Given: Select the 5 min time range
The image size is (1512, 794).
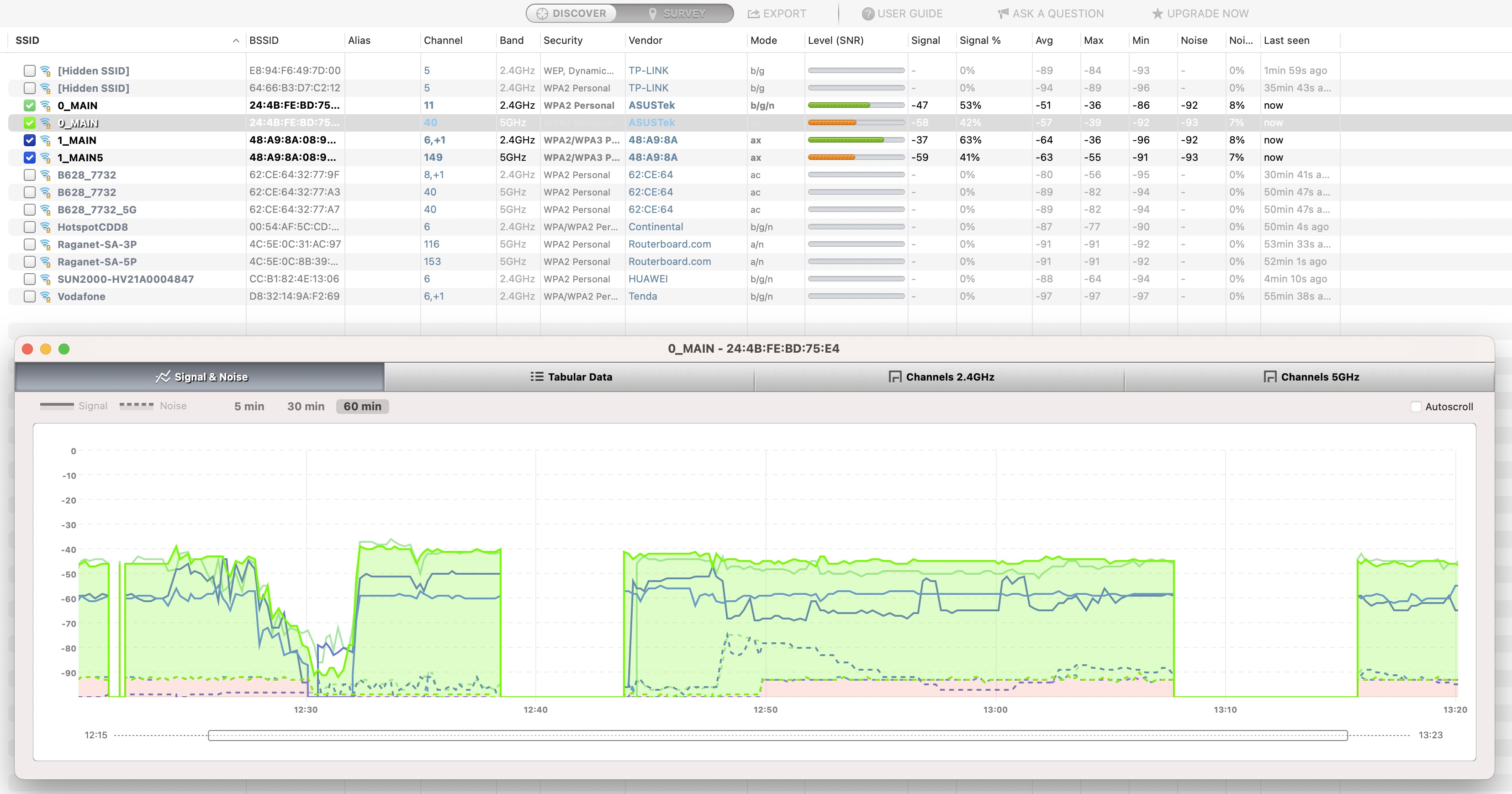Looking at the screenshot, I should (249, 406).
